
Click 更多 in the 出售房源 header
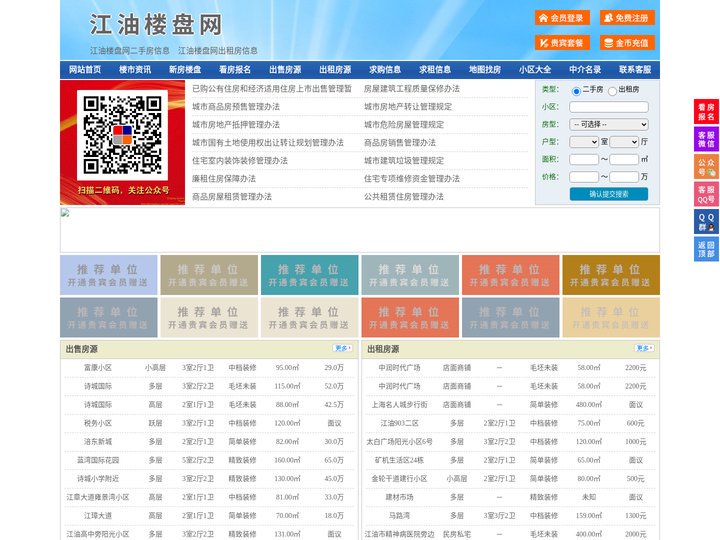point(343,349)
